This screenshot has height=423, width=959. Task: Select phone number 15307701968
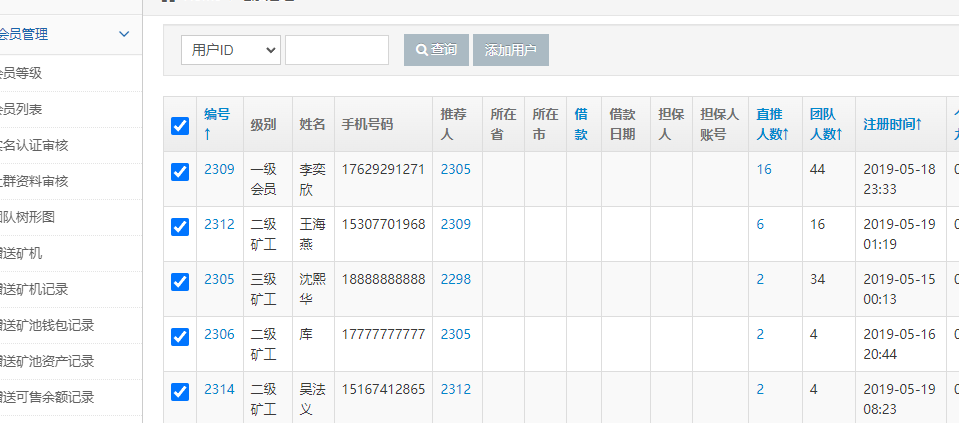pos(383,224)
